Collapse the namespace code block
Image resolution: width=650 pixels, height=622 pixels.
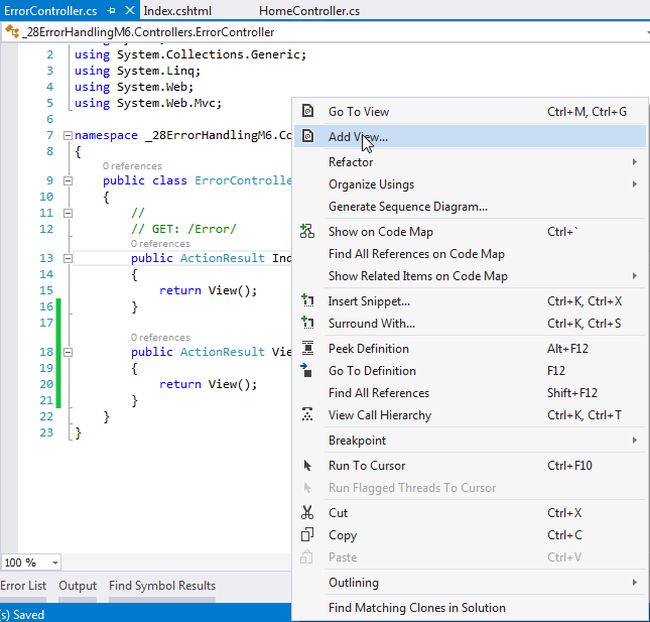click(67, 135)
